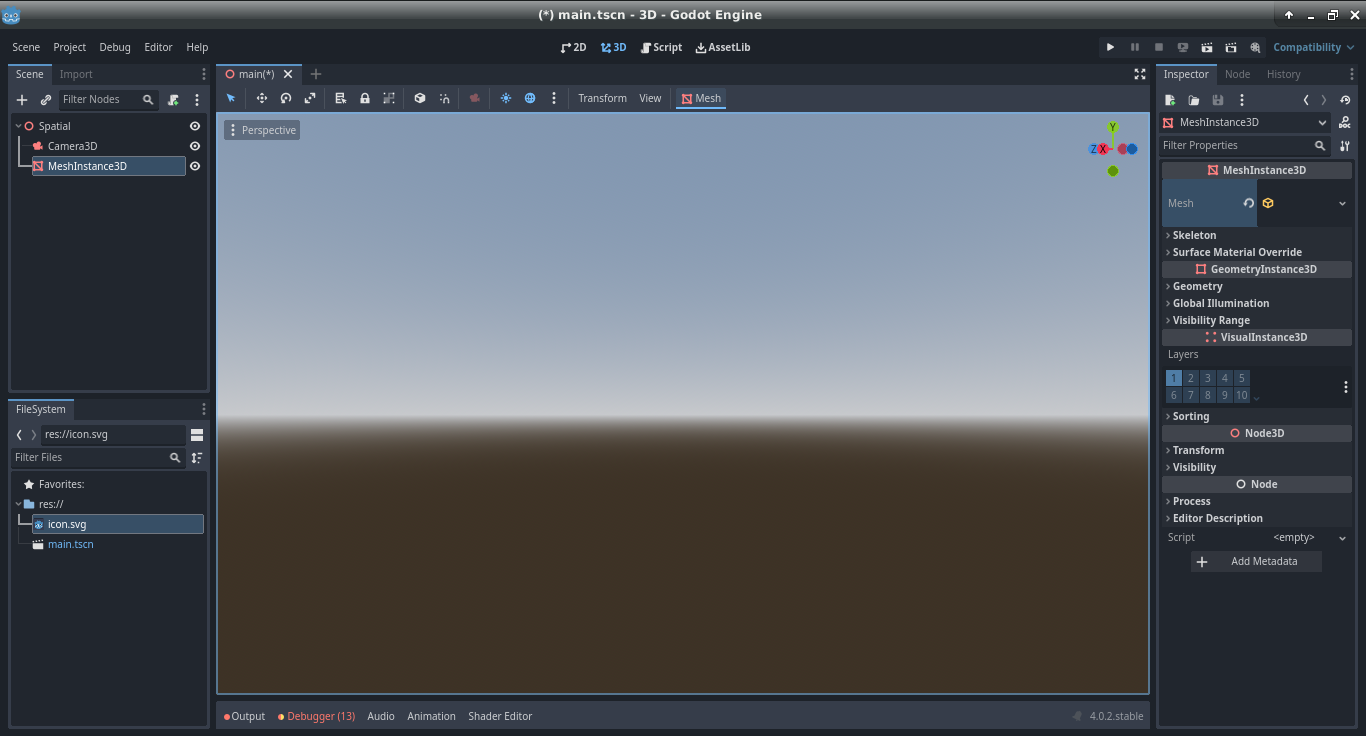The height and width of the screenshot is (736, 1366).
Task: Hide the Spatial node
Action: click(195, 126)
